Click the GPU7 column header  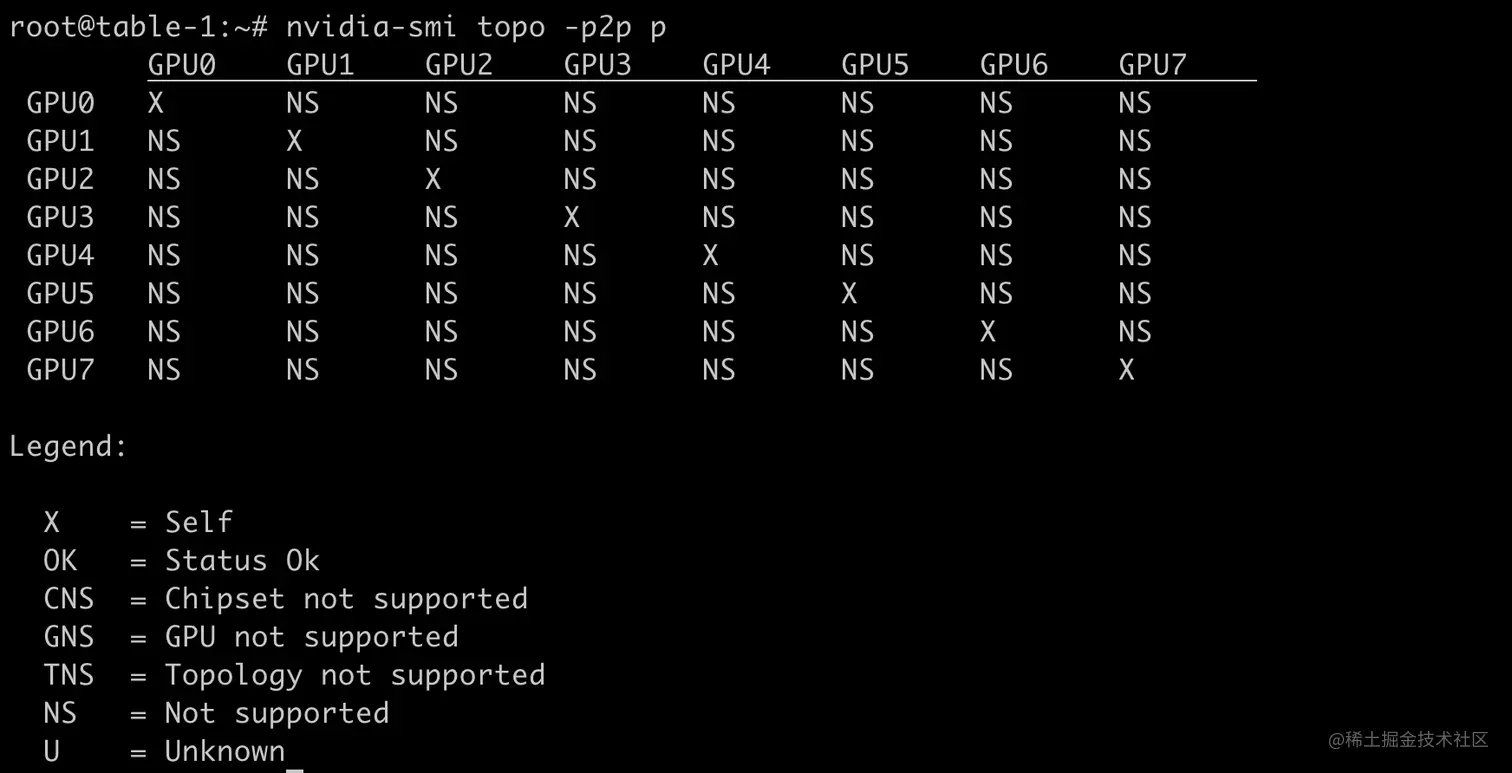(1153, 65)
